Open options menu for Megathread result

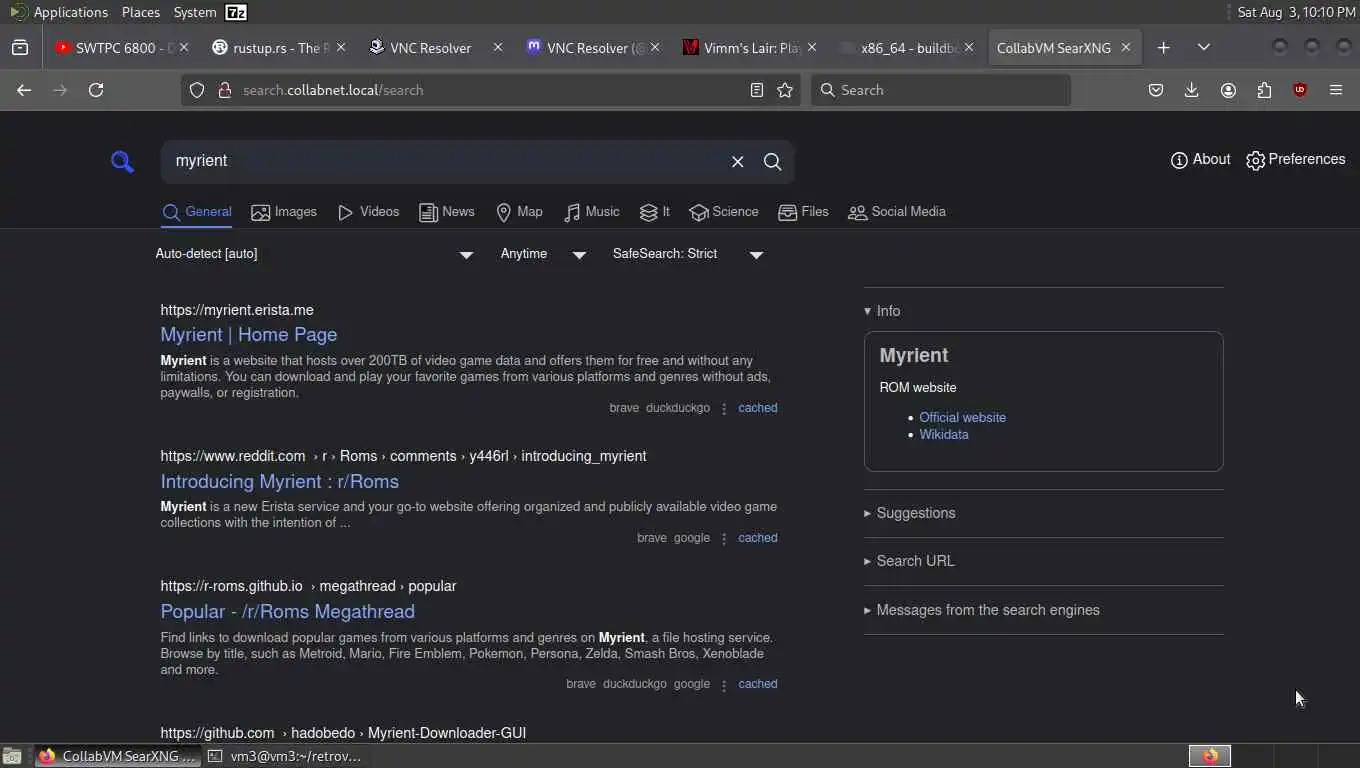pos(724,684)
